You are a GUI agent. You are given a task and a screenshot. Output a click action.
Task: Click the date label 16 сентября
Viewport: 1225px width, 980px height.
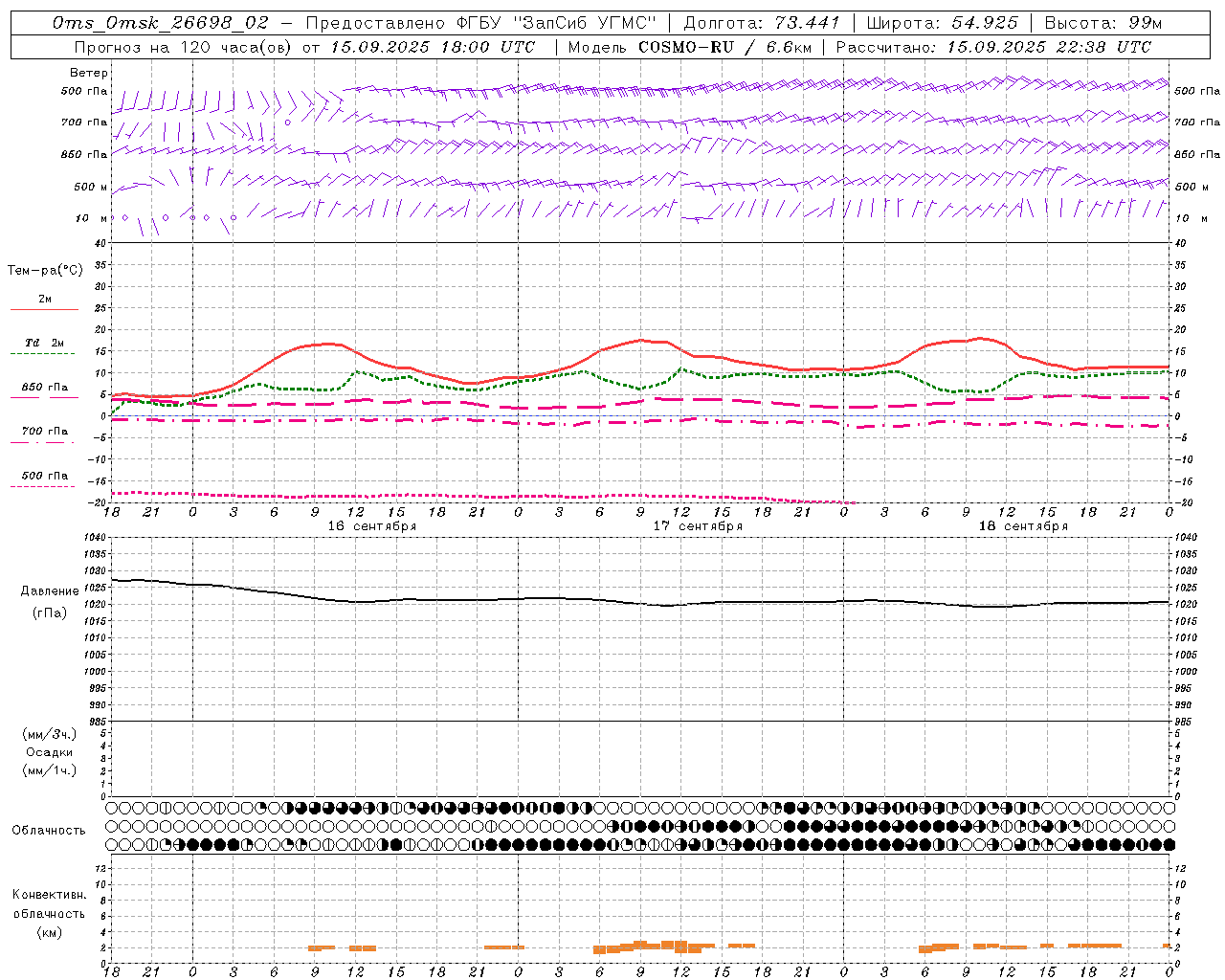click(372, 526)
